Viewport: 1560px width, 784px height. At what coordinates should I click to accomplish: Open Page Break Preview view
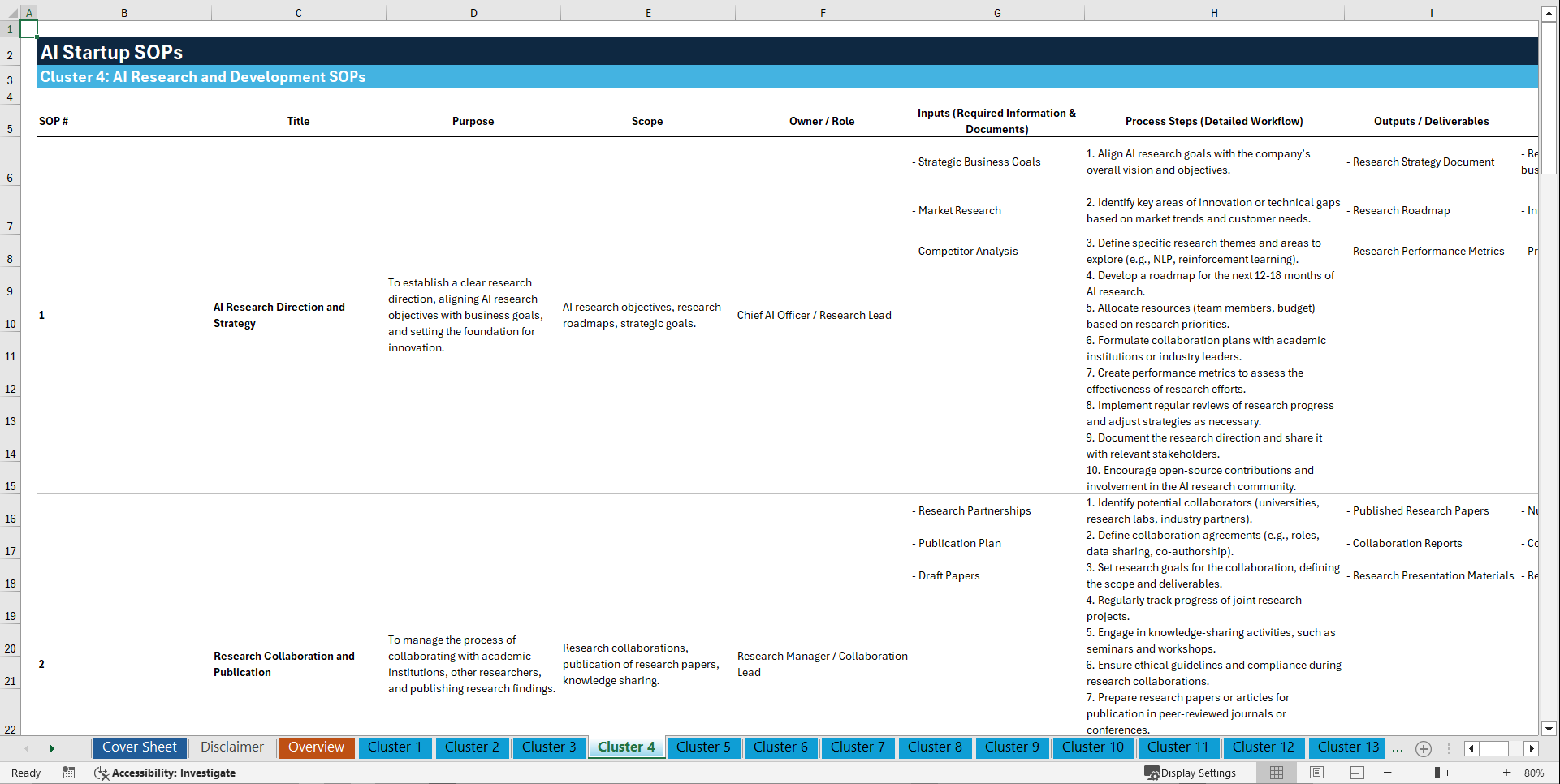click(x=1357, y=773)
